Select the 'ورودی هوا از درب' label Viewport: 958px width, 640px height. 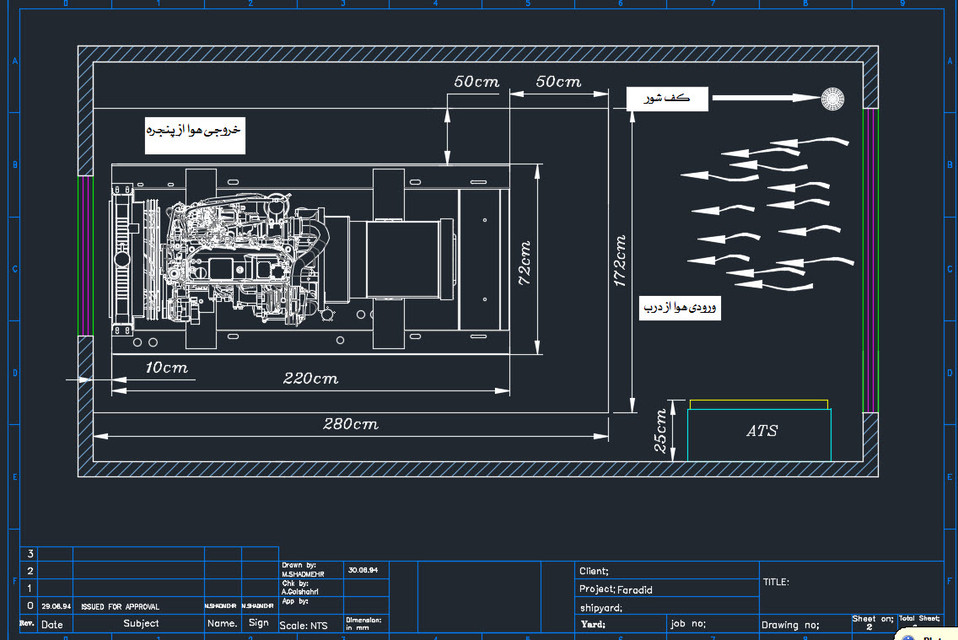click(x=681, y=307)
